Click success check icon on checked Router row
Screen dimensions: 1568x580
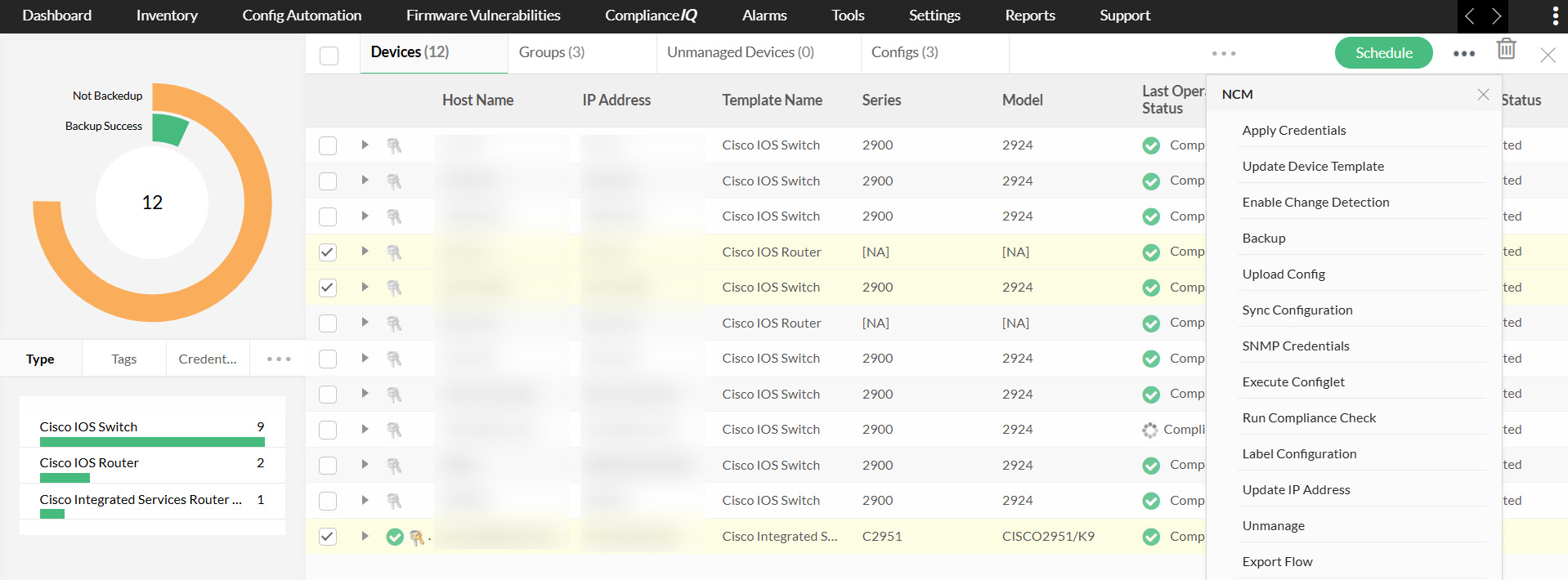(x=1151, y=252)
